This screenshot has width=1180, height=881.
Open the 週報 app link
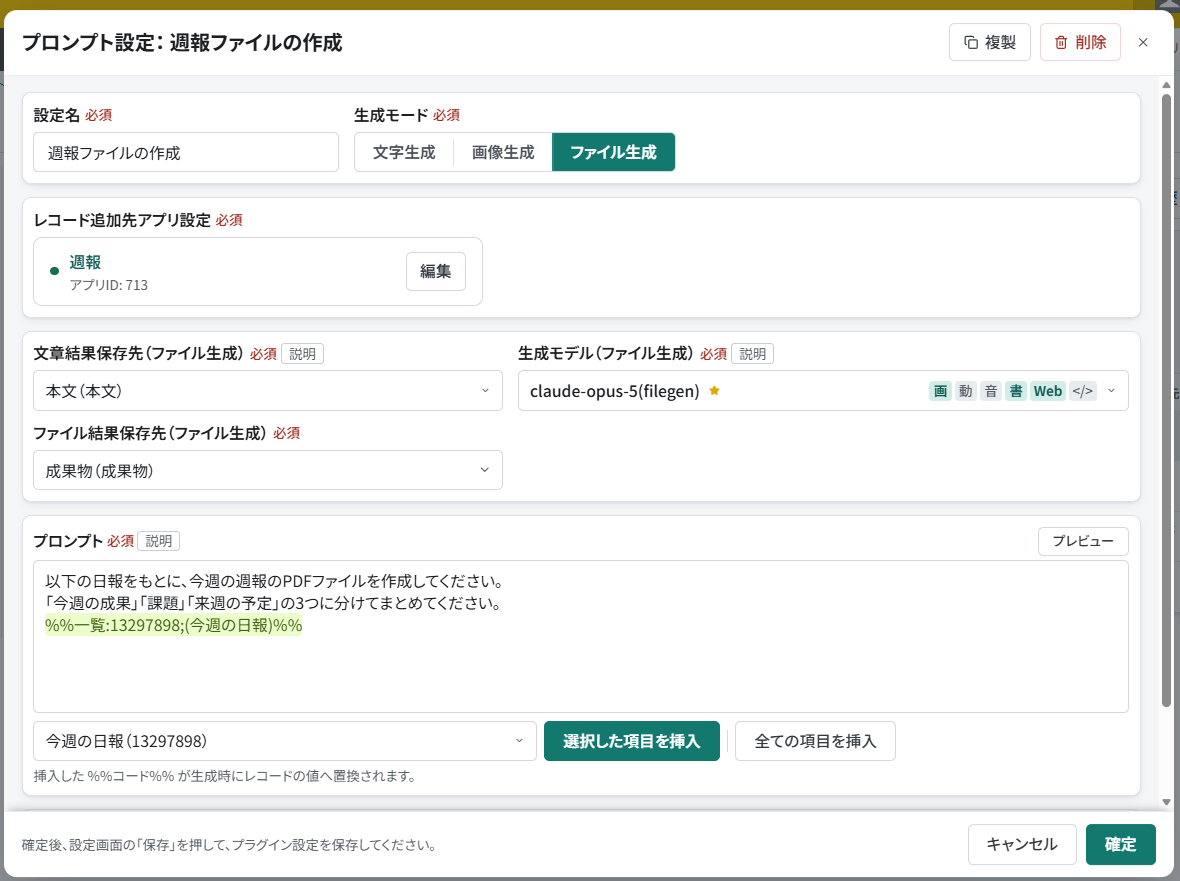point(85,262)
